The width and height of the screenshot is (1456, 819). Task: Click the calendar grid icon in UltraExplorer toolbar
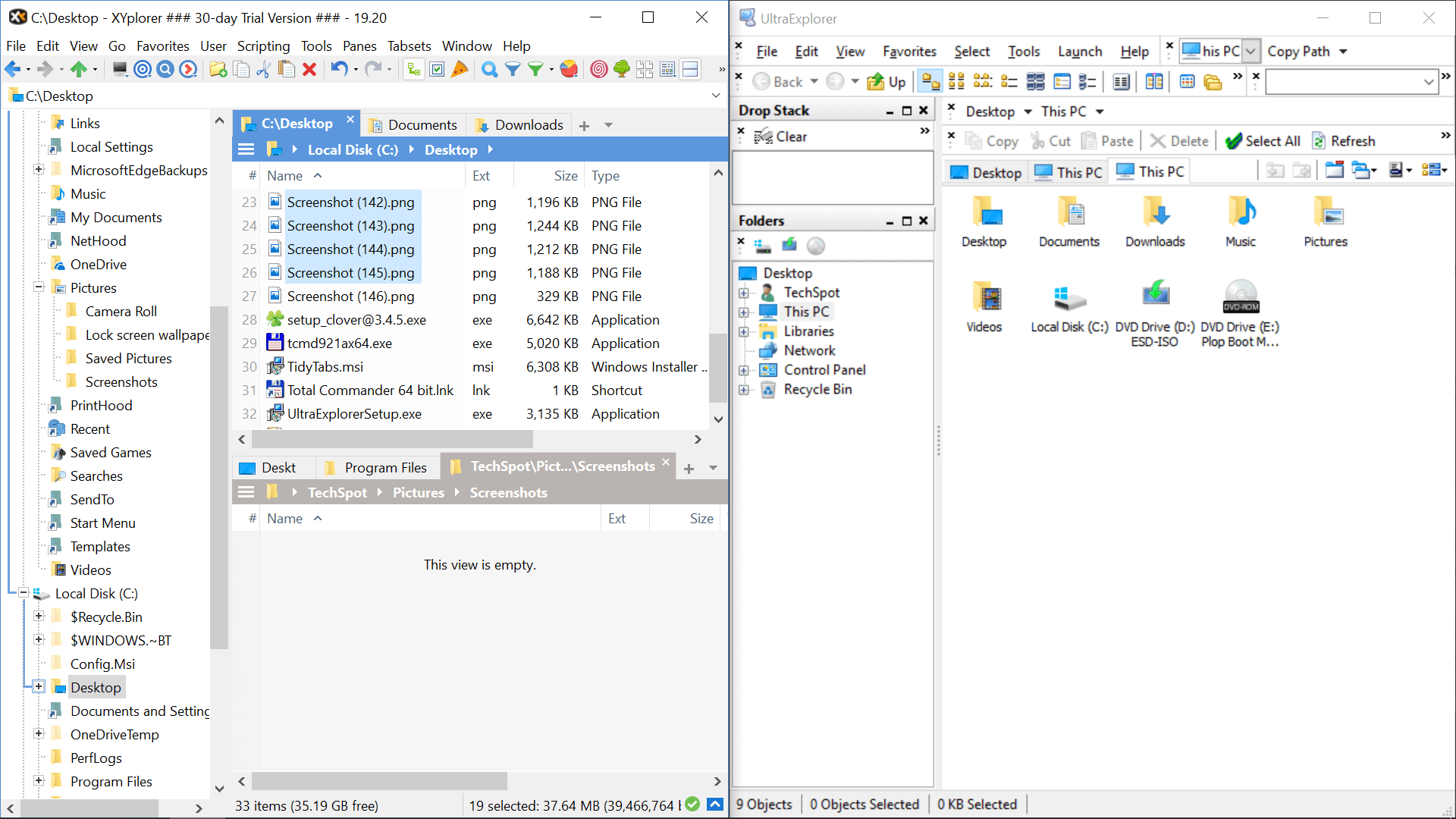[x=1188, y=82]
